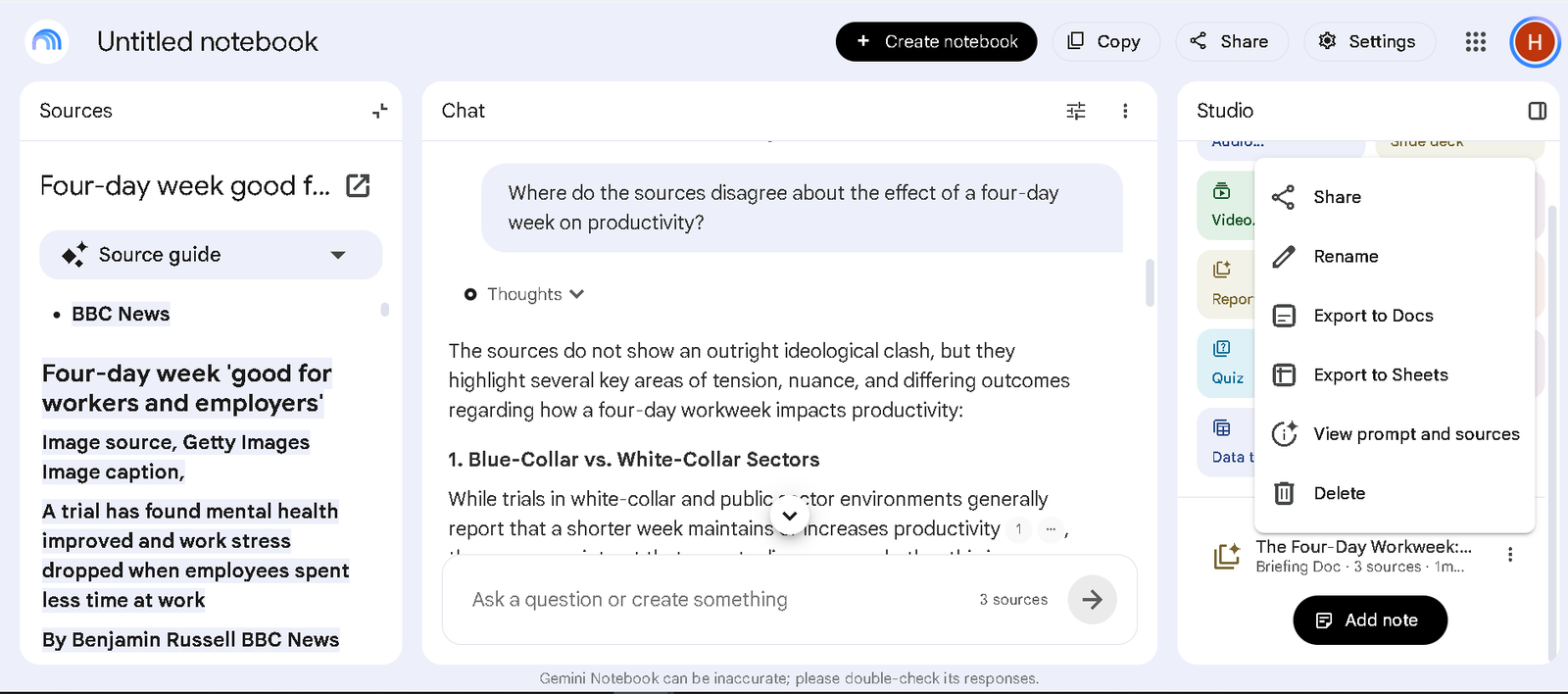This screenshot has height=694, width=1568.
Task: Click the NotebookLM logo
Action: click(47, 41)
